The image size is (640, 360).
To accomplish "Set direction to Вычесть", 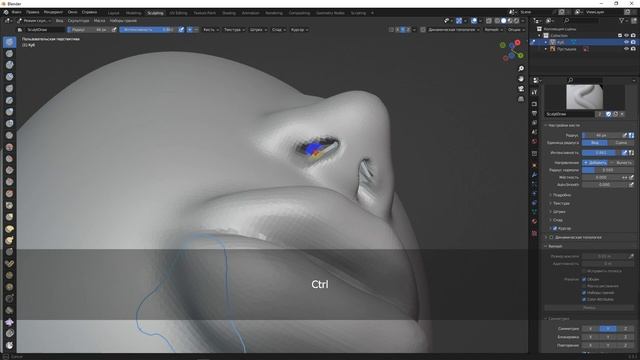I will click(x=621, y=162).
